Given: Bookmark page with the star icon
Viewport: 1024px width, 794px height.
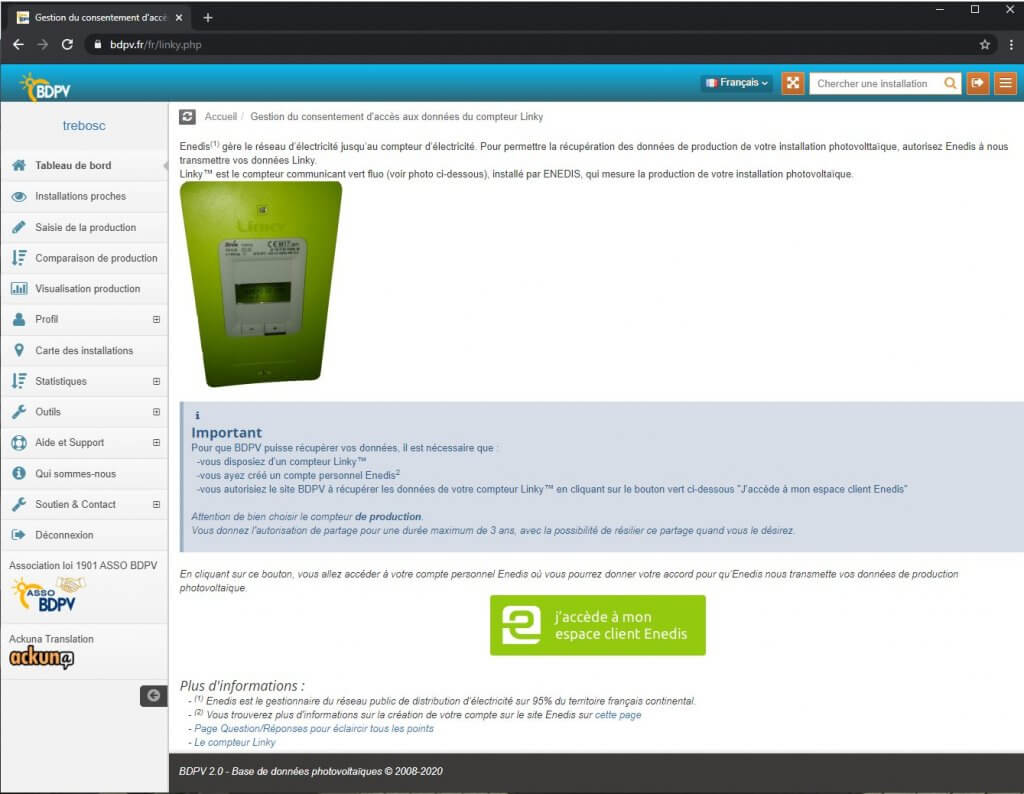Looking at the screenshot, I should [985, 44].
